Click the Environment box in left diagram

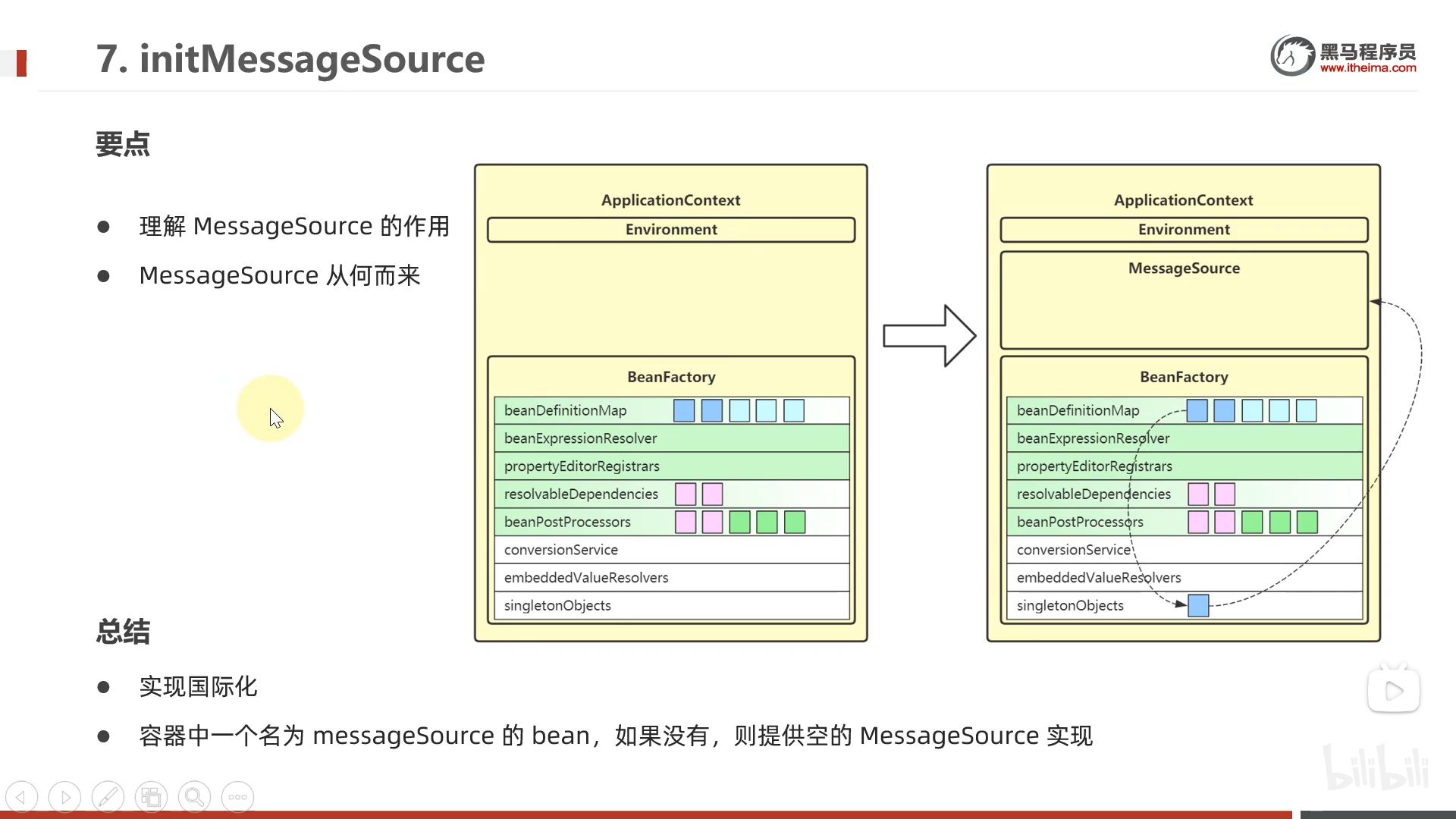point(671,230)
